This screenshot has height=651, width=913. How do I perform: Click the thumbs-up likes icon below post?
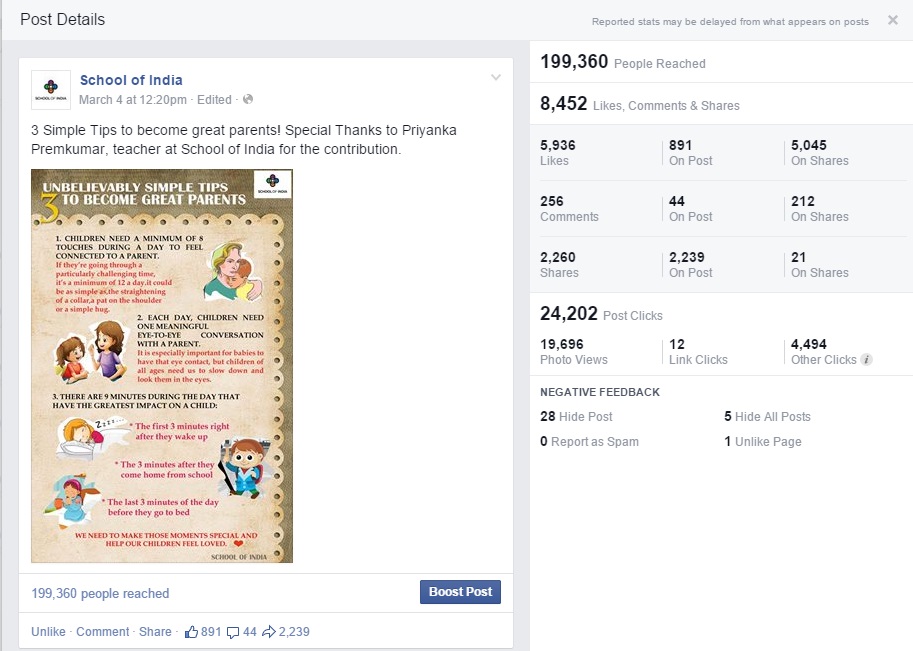click(x=191, y=632)
